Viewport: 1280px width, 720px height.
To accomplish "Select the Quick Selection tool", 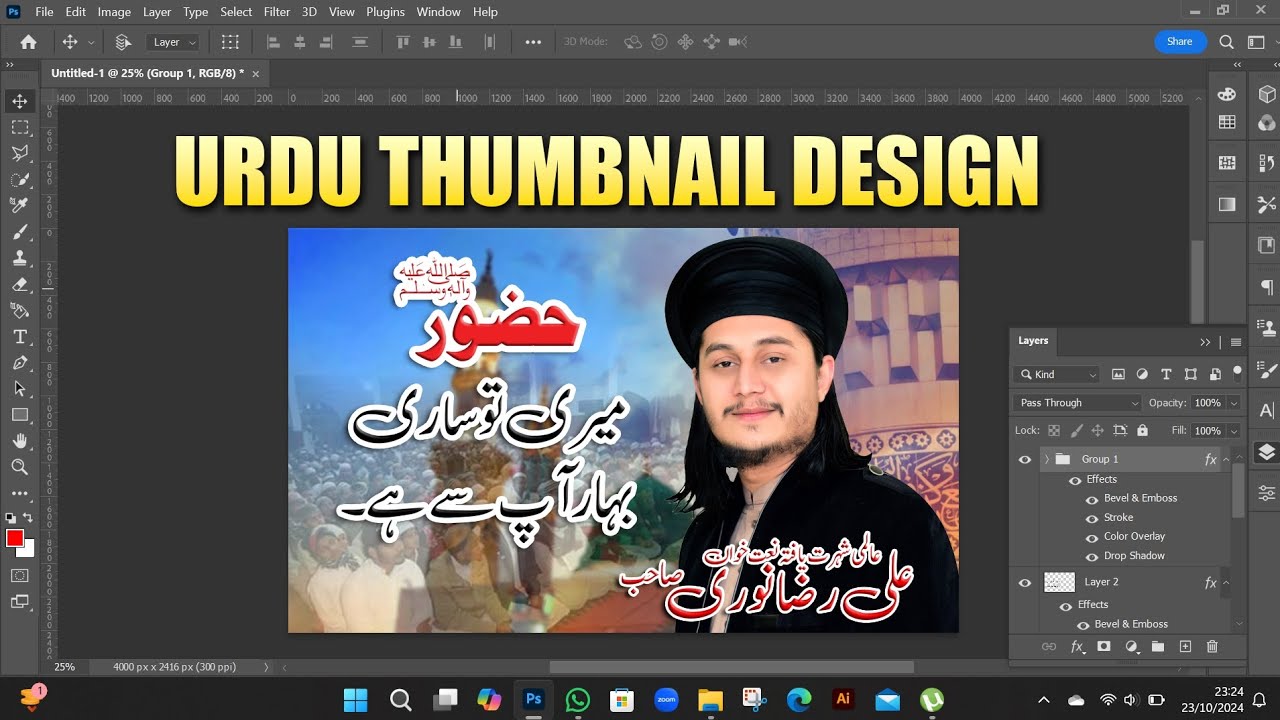I will (x=19, y=179).
